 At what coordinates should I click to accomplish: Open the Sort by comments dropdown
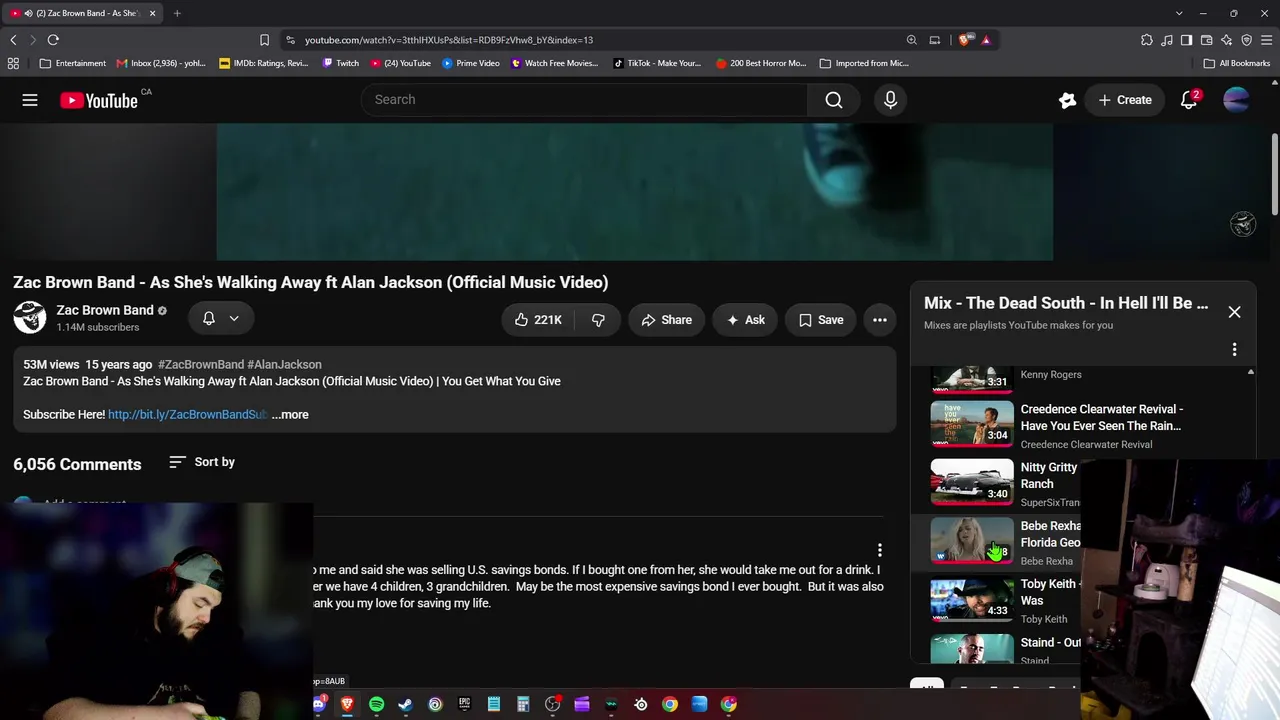pyautogui.click(x=202, y=462)
